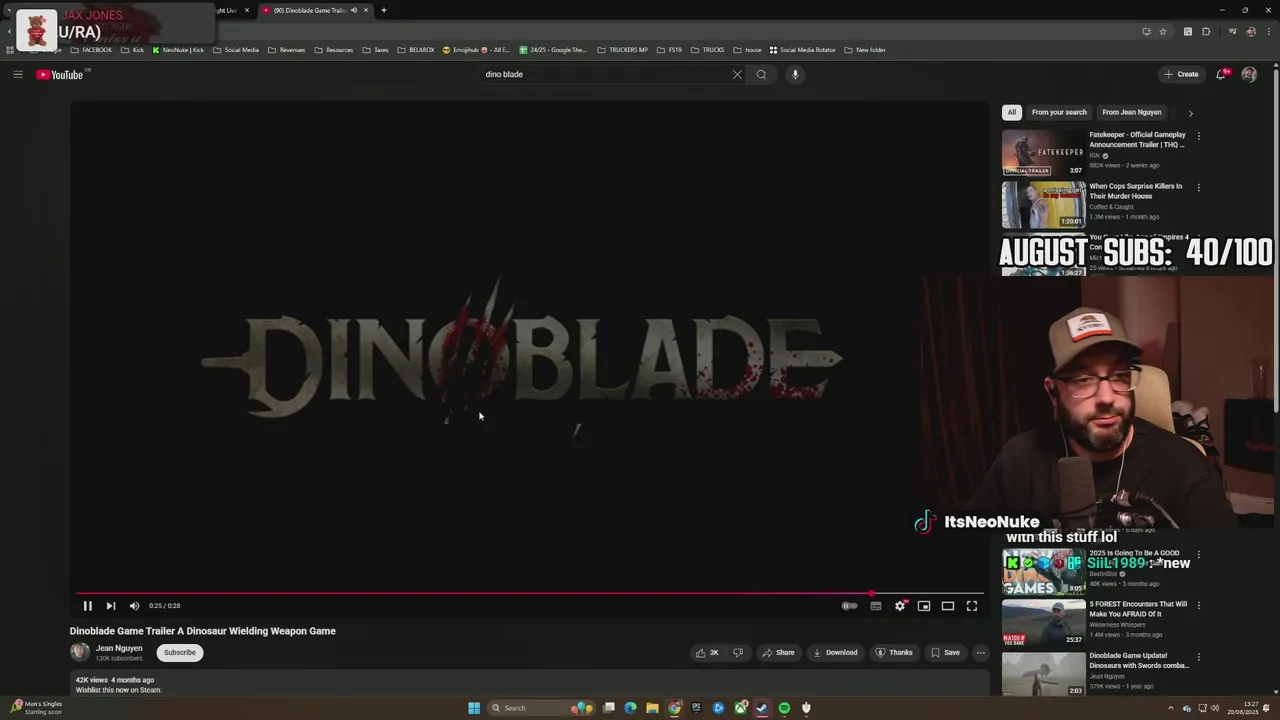Seek on the red video progress bar

click(529, 593)
